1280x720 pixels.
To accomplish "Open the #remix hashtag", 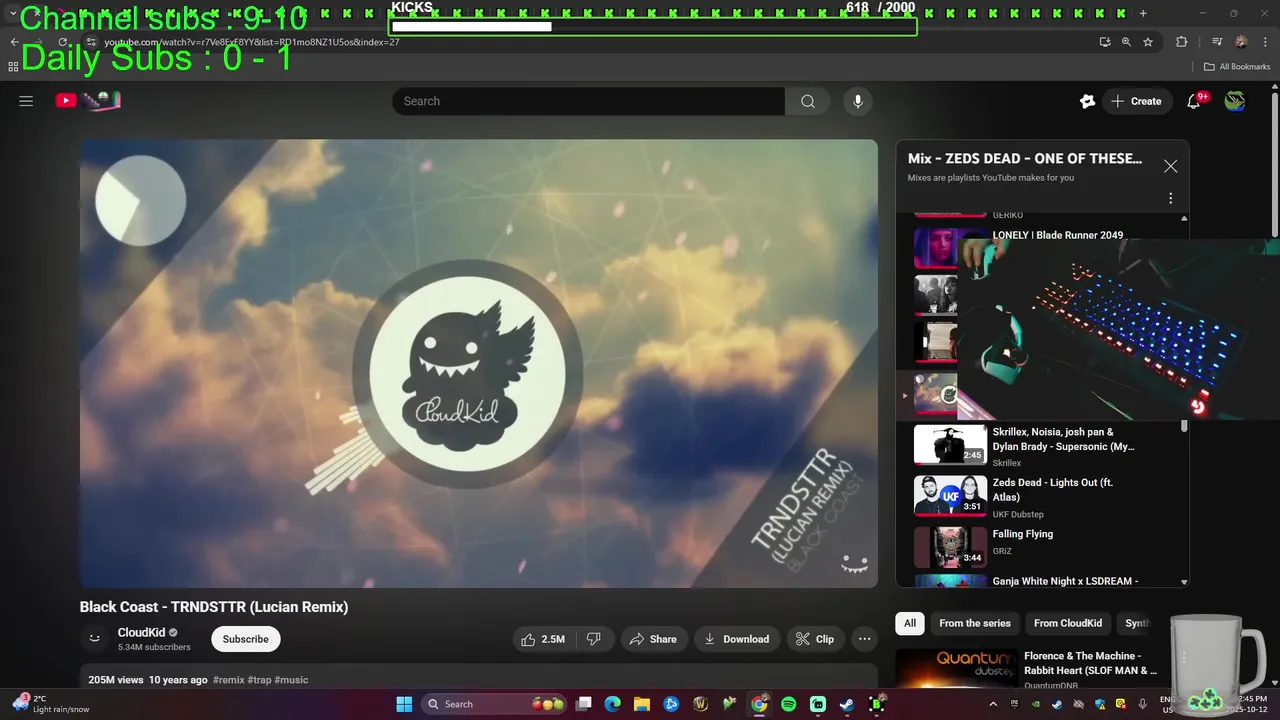I will pyautogui.click(x=228, y=680).
